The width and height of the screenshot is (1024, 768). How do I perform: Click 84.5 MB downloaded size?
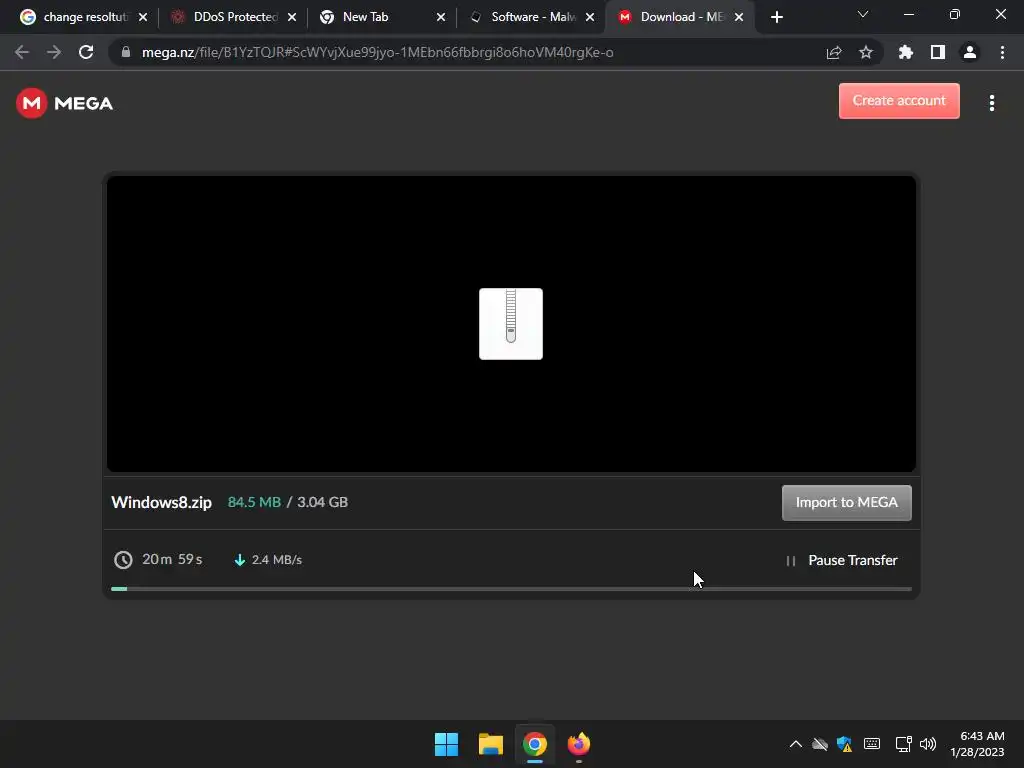pos(254,502)
